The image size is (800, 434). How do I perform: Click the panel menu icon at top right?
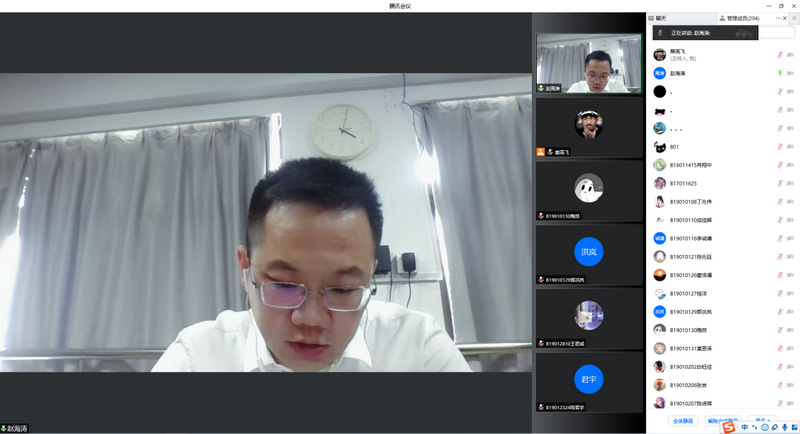[x=794, y=18]
